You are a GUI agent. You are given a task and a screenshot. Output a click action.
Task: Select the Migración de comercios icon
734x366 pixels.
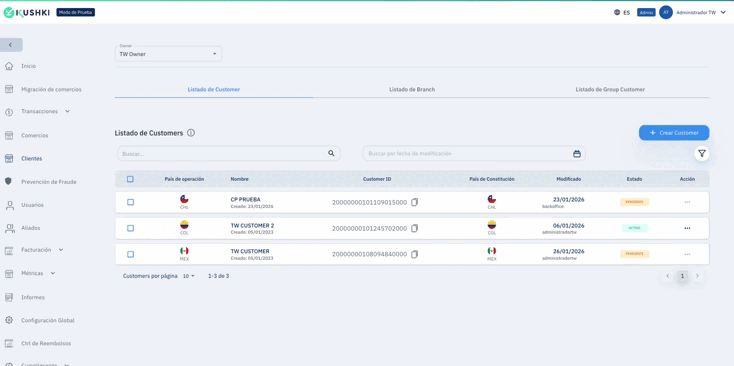tap(8, 89)
